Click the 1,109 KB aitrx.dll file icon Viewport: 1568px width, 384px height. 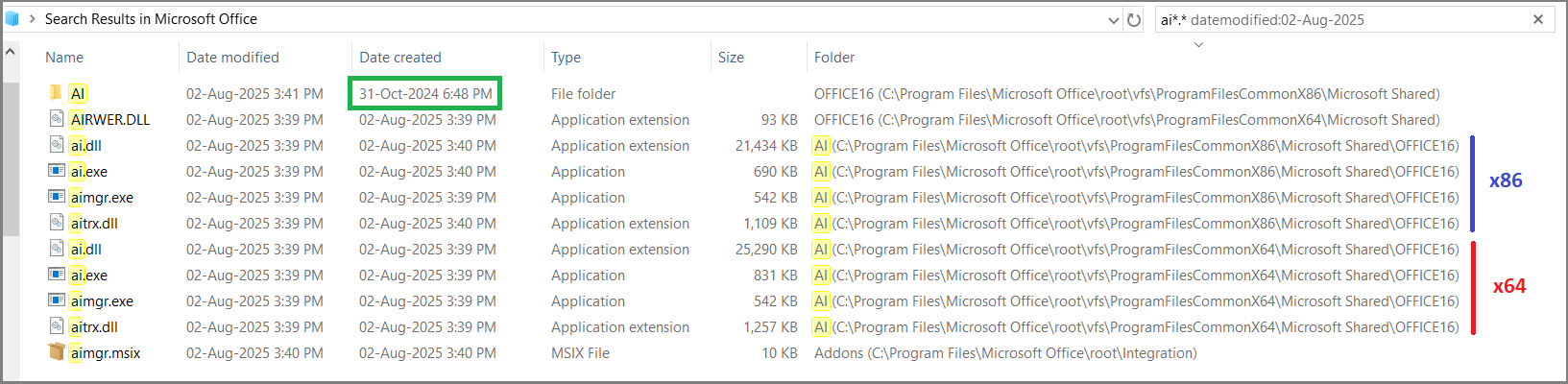[x=57, y=223]
